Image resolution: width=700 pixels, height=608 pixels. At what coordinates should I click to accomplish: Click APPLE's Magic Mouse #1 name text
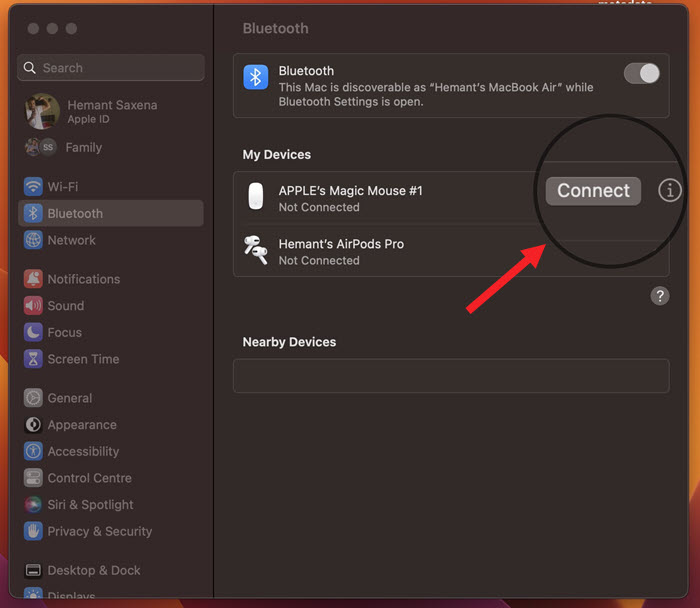[x=350, y=191]
